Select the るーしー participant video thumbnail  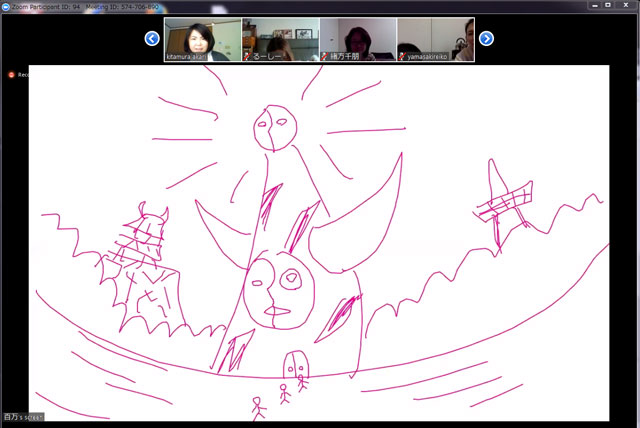(x=280, y=39)
